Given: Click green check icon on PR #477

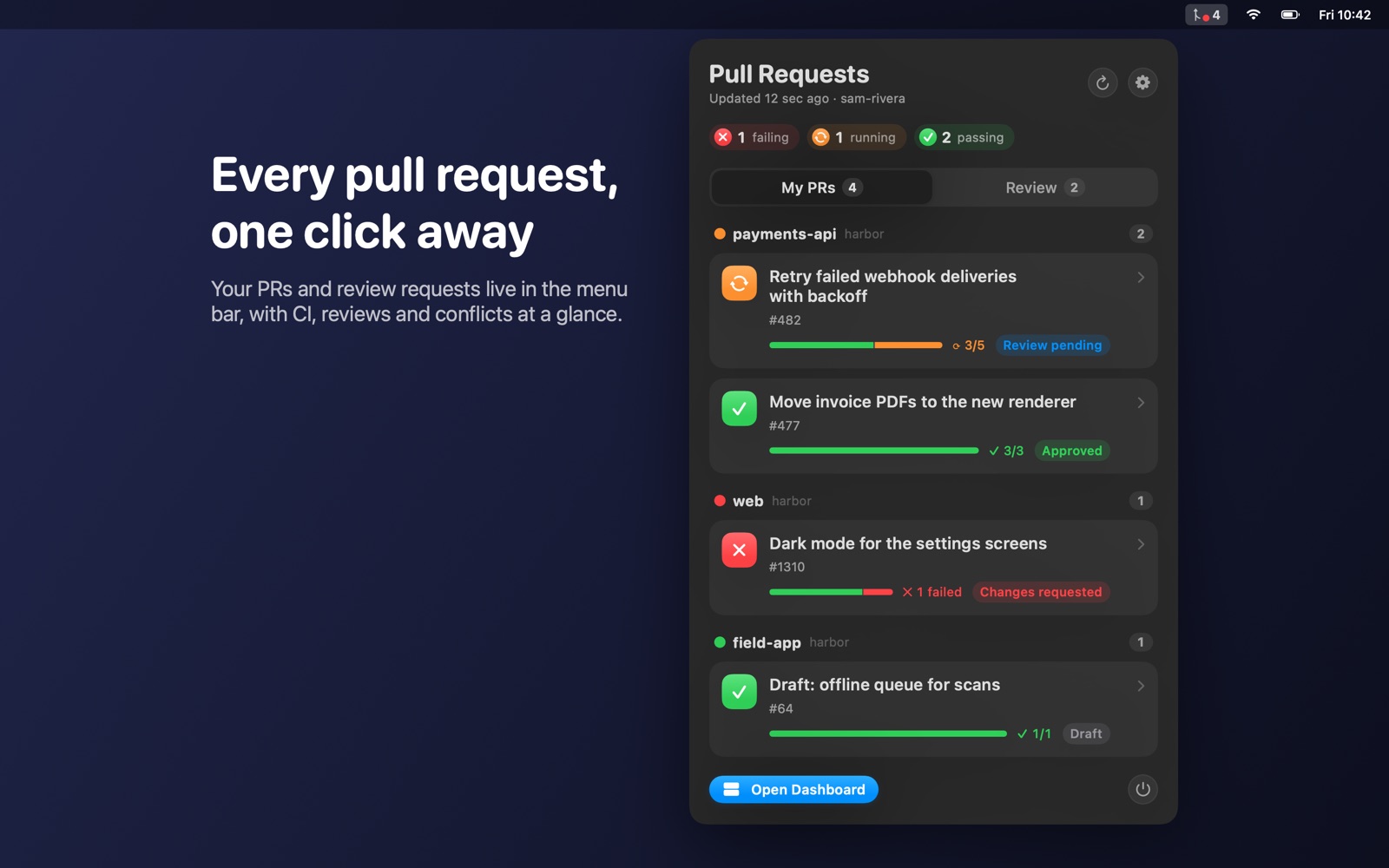Looking at the screenshot, I should [x=739, y=409].
